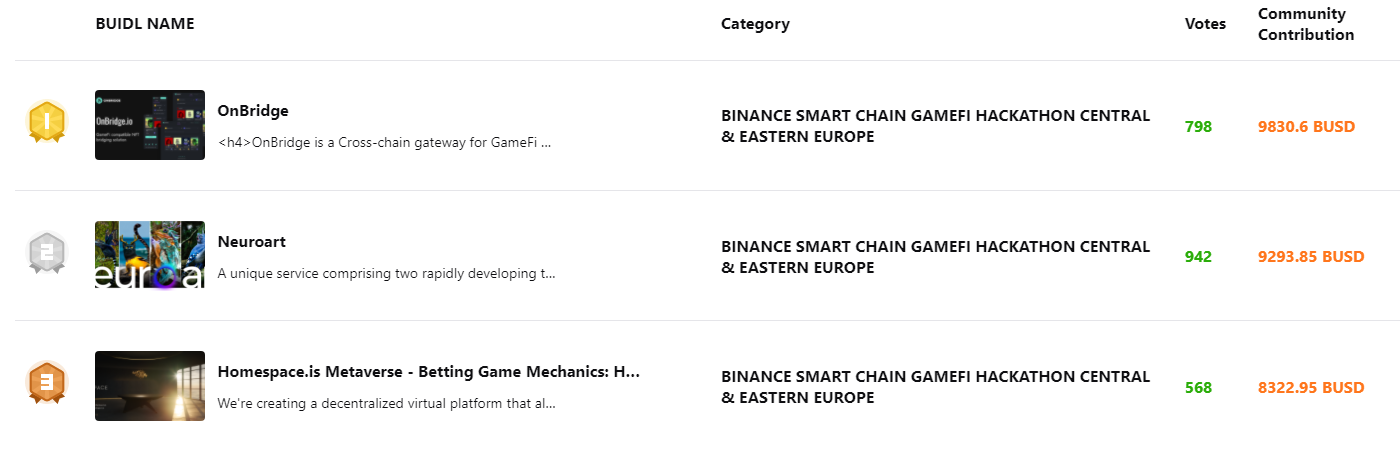Open the OnBridge project title
This screenshot has width=1400, height=450.
[x=253, y=111]
